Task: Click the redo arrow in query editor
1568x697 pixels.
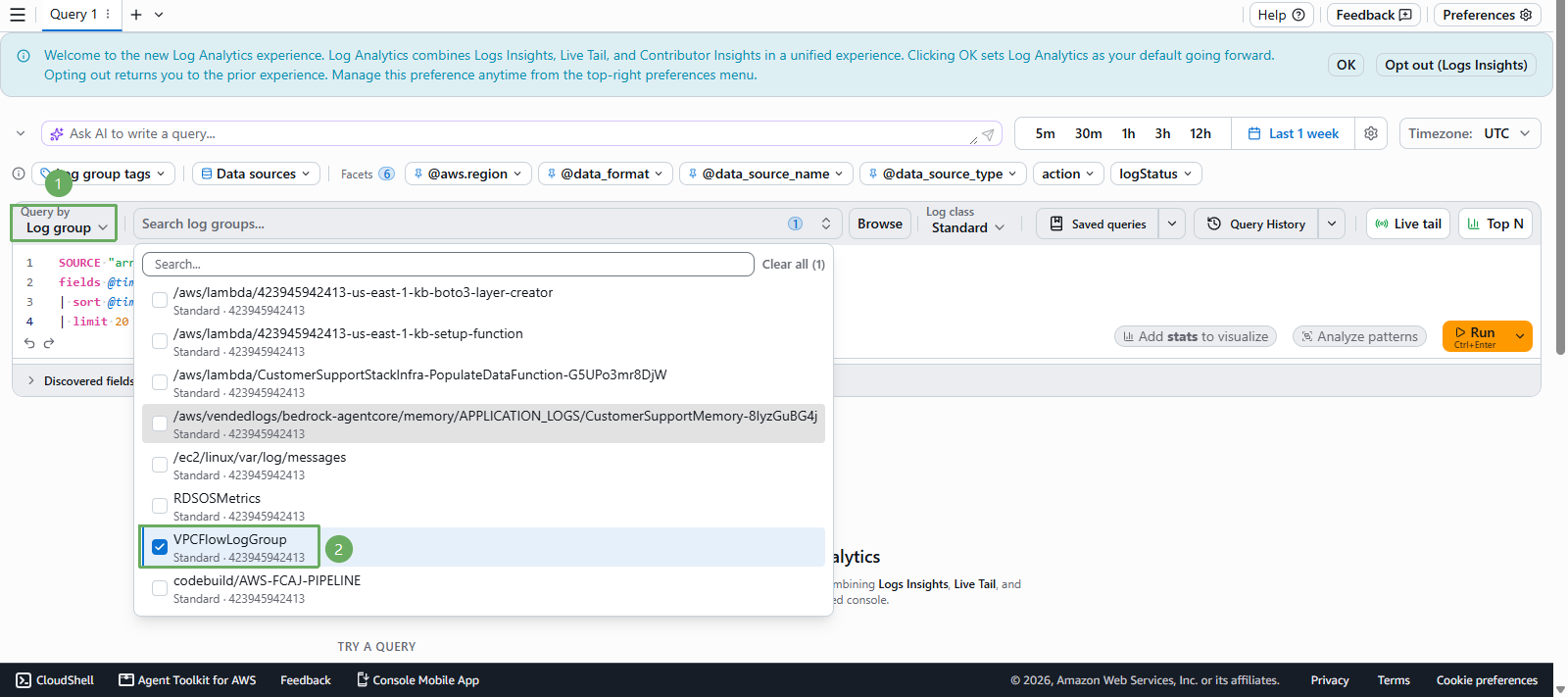Action: click(49, 343)
